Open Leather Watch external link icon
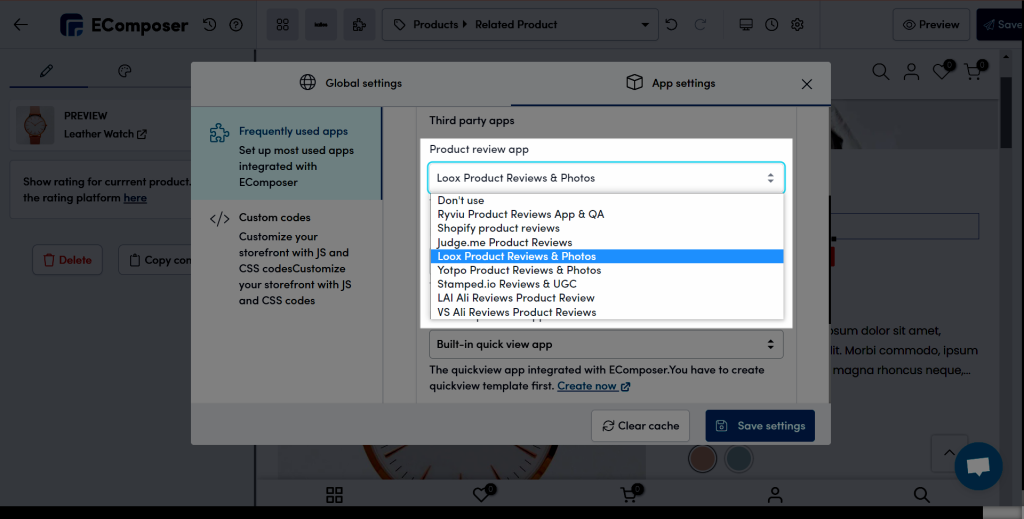 click(142, 134)
